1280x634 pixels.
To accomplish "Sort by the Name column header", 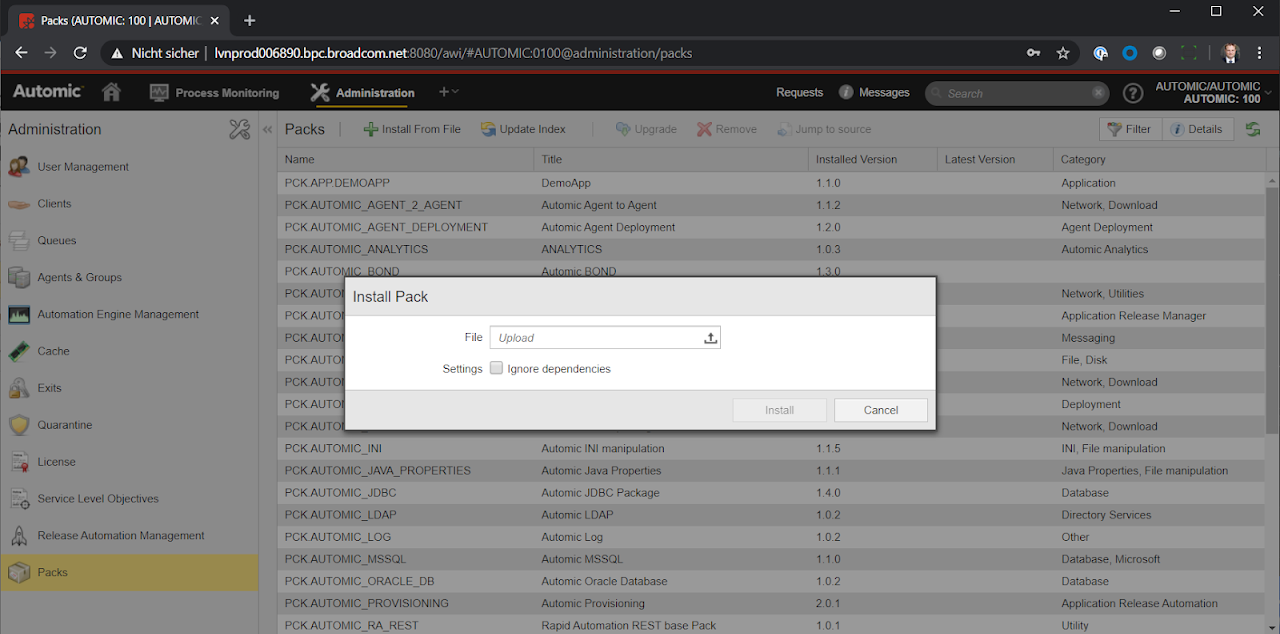I will point(406,159).
